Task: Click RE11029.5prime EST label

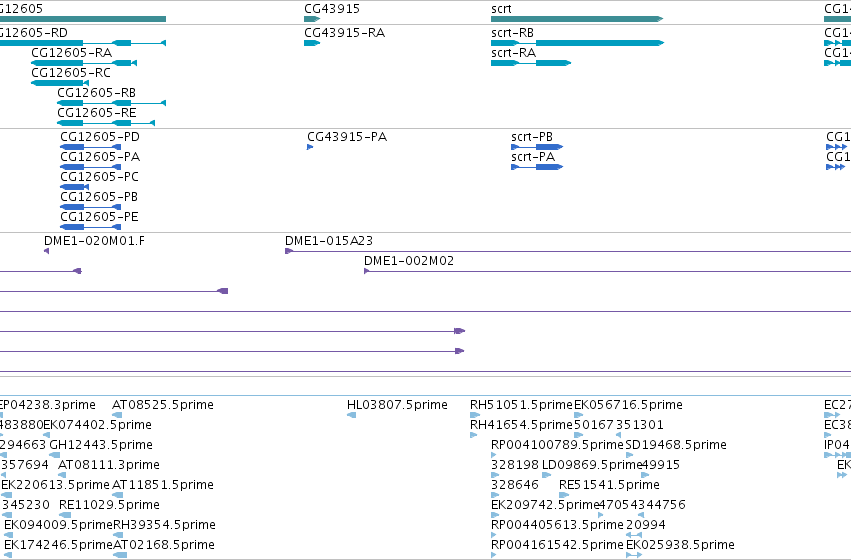Action: [x=109, y=505]
